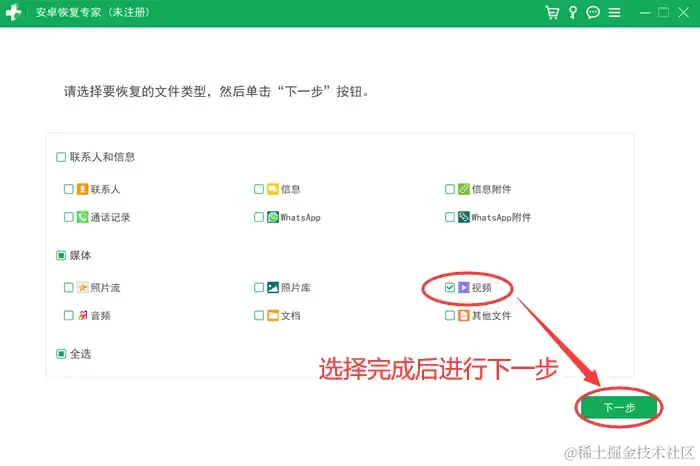The image size is (700, 466).
Task: Toggle the 全选 select-all checkbox
Action: [61, 354]
